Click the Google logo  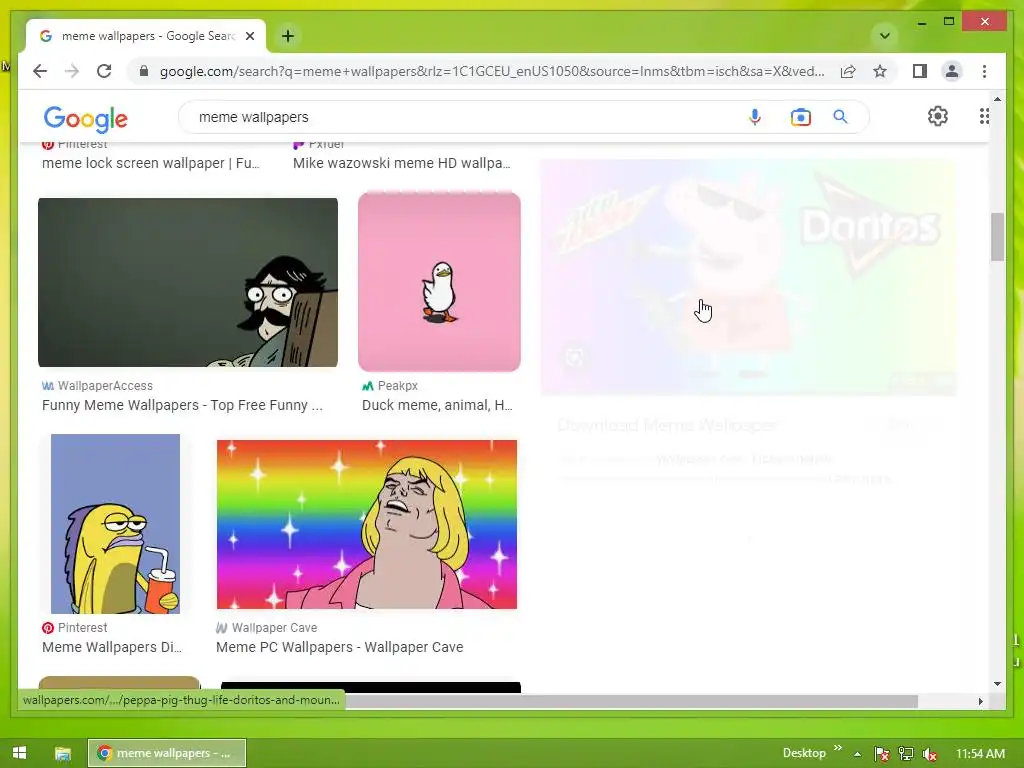(x=86, y=118)
